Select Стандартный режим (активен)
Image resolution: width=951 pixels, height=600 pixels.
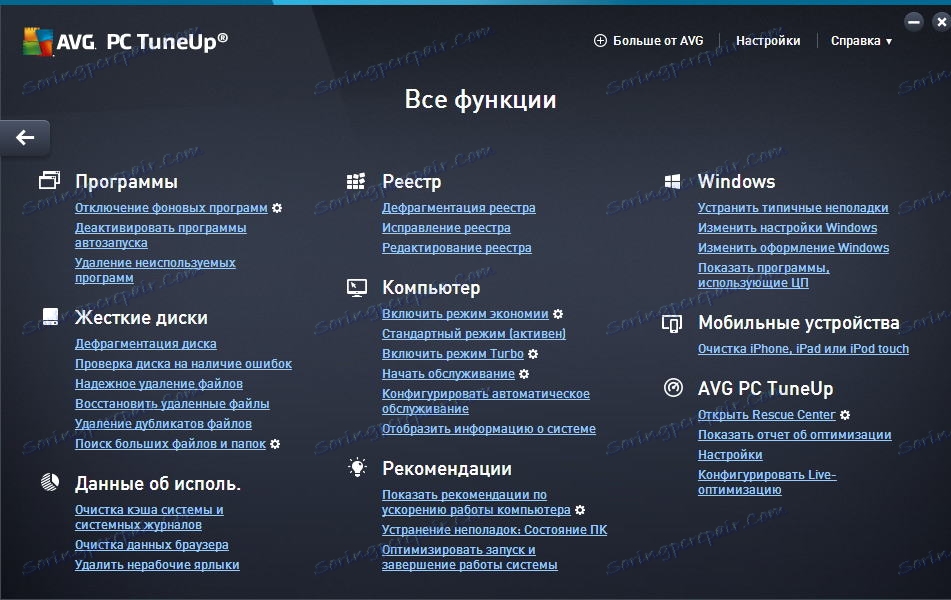click(x=474, y=334)
